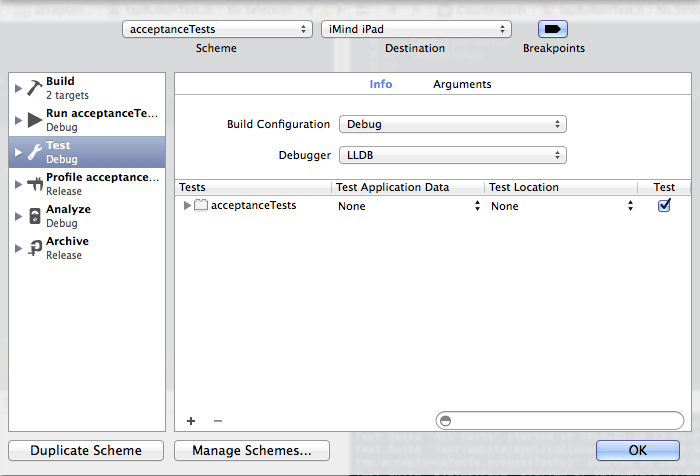Open the Destination popup showing iMind iPad
Screen dimensions: 700x476
pos(416,29)
